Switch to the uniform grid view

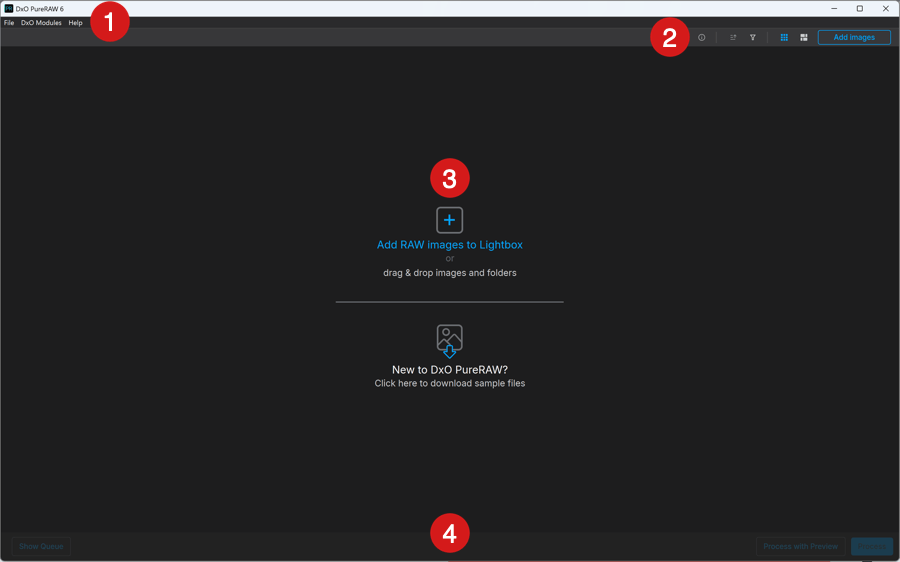pyautogui.click(x=784, y=37)
